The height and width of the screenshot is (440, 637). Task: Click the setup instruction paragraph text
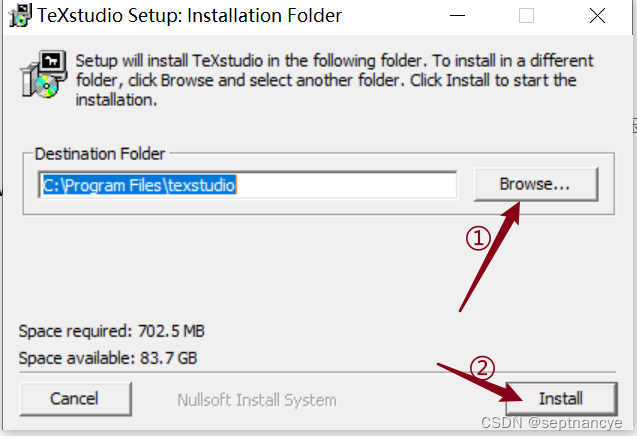pyautogui.click(x=334, y=80)
